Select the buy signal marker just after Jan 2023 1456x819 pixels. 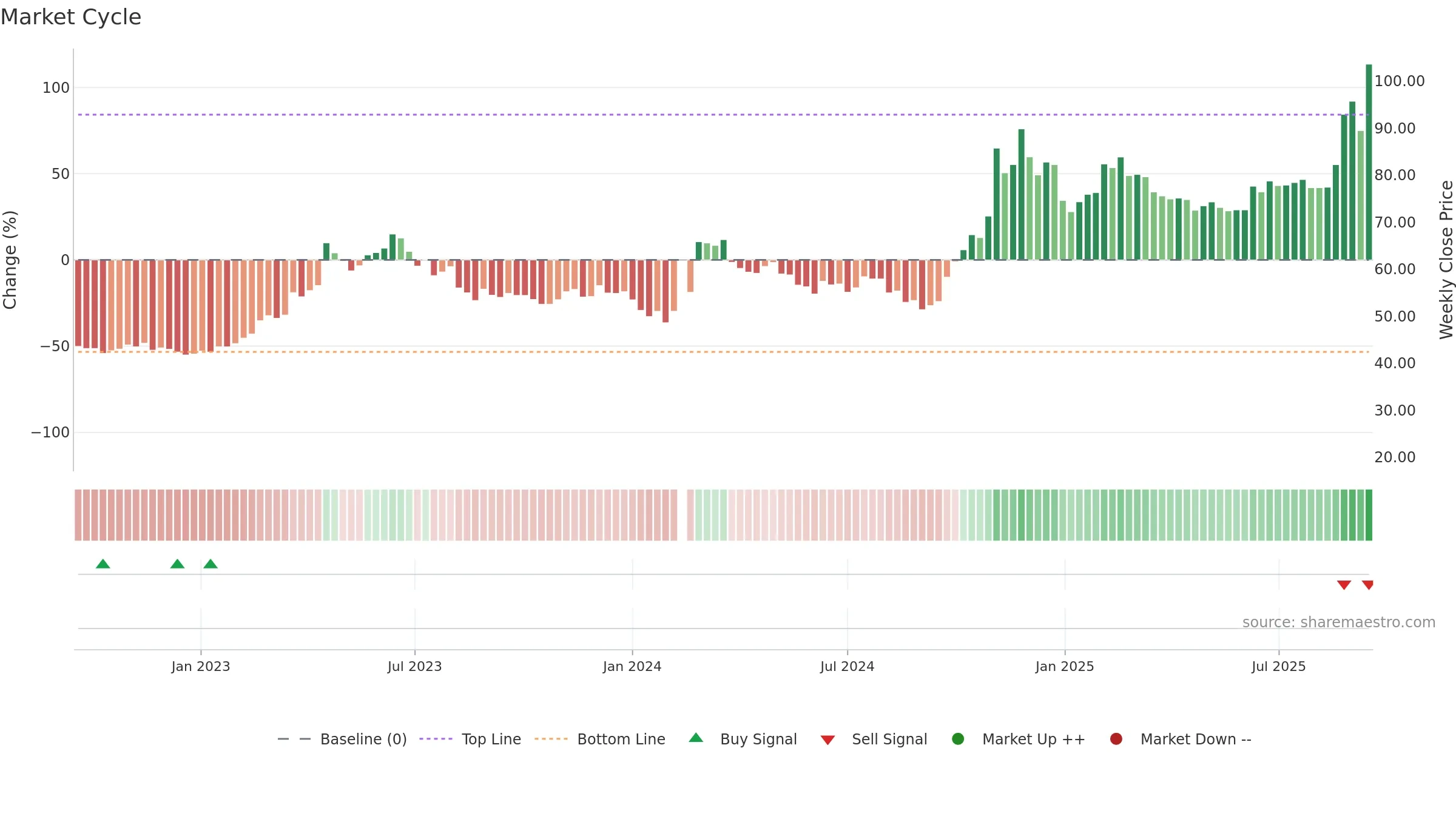211,564
